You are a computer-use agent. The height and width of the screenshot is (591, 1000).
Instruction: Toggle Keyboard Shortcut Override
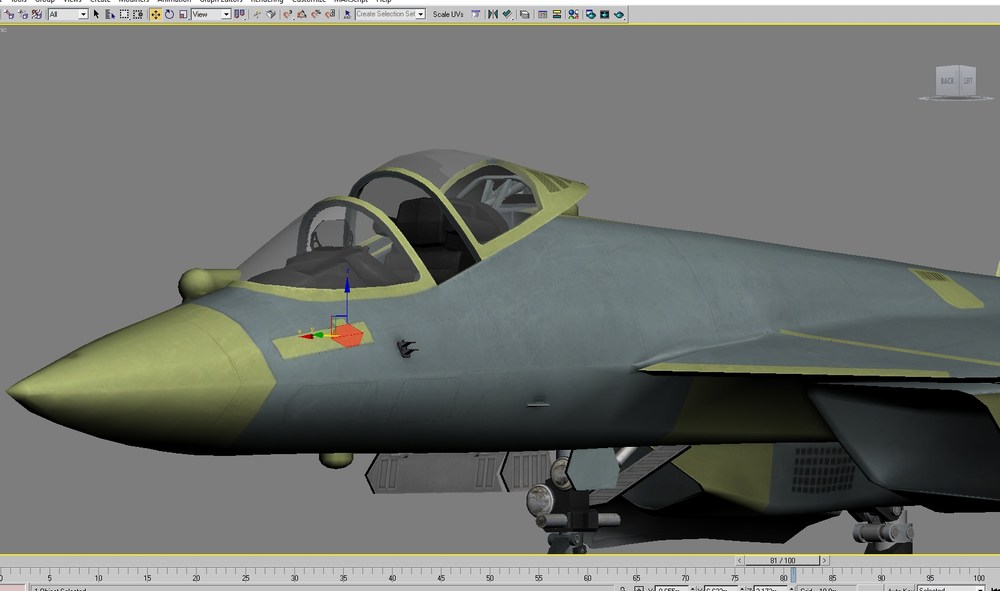(271, 14)
